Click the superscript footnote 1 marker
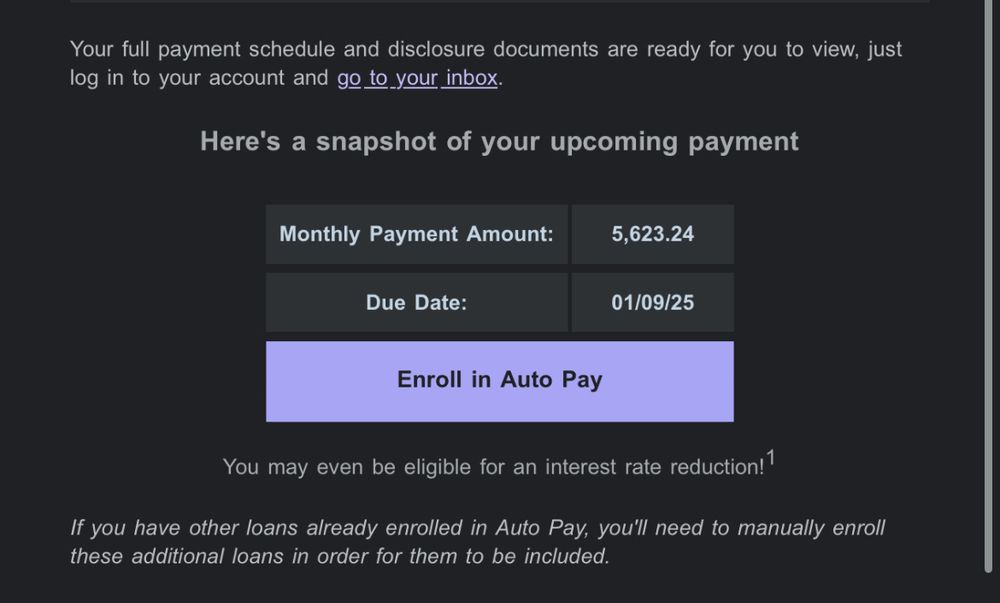Image resolution: width=1000 pixels, height=603 pixels. pyautogui.click(x=771, y=460)
